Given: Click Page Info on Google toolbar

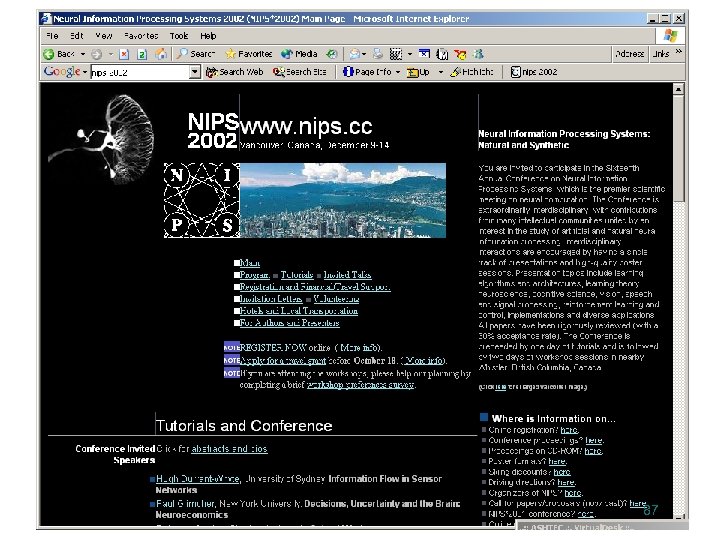Looking at the screenshot, I should tap(367, 72).
